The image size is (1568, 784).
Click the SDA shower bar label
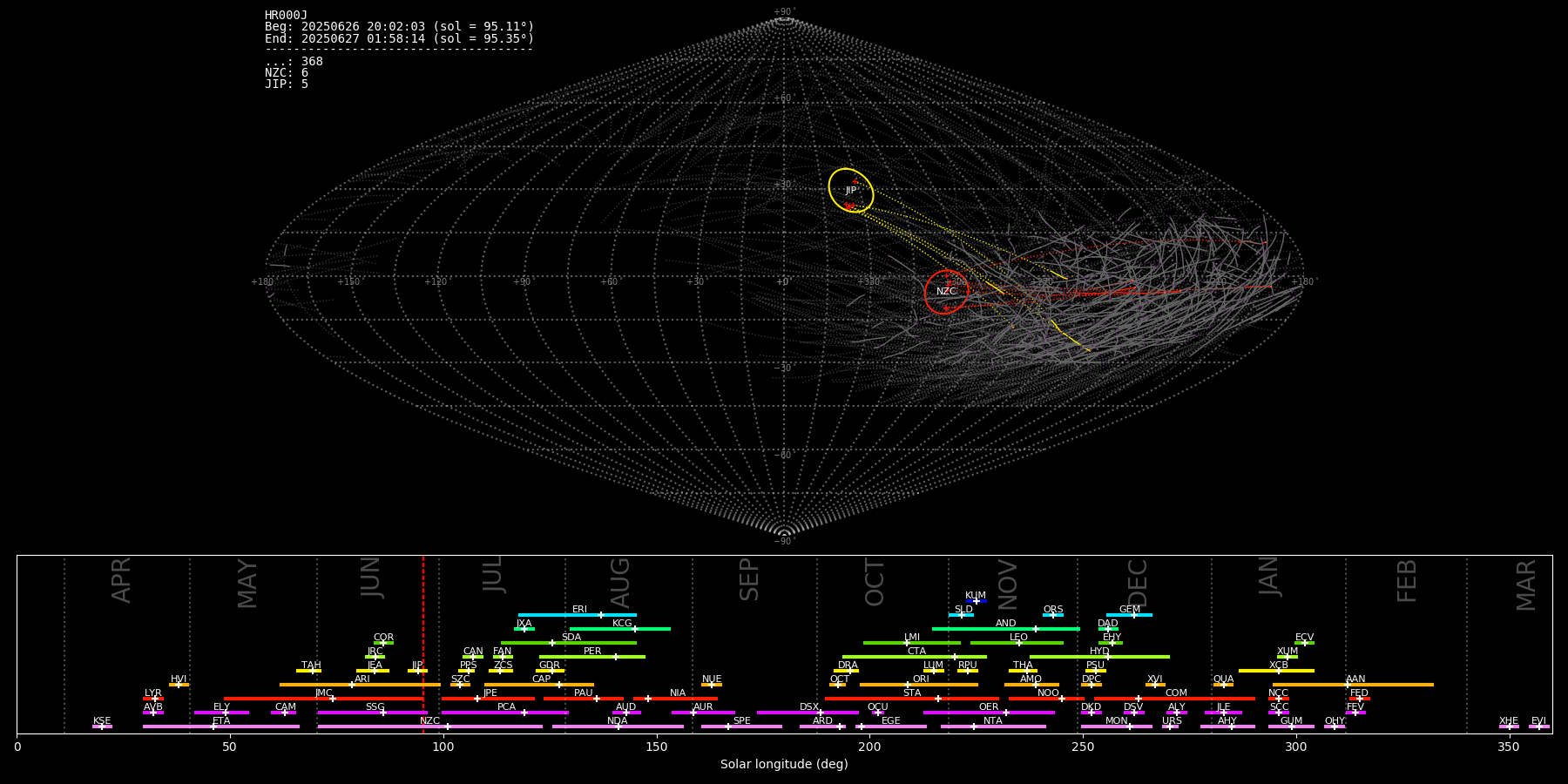[x=571, y=638]
